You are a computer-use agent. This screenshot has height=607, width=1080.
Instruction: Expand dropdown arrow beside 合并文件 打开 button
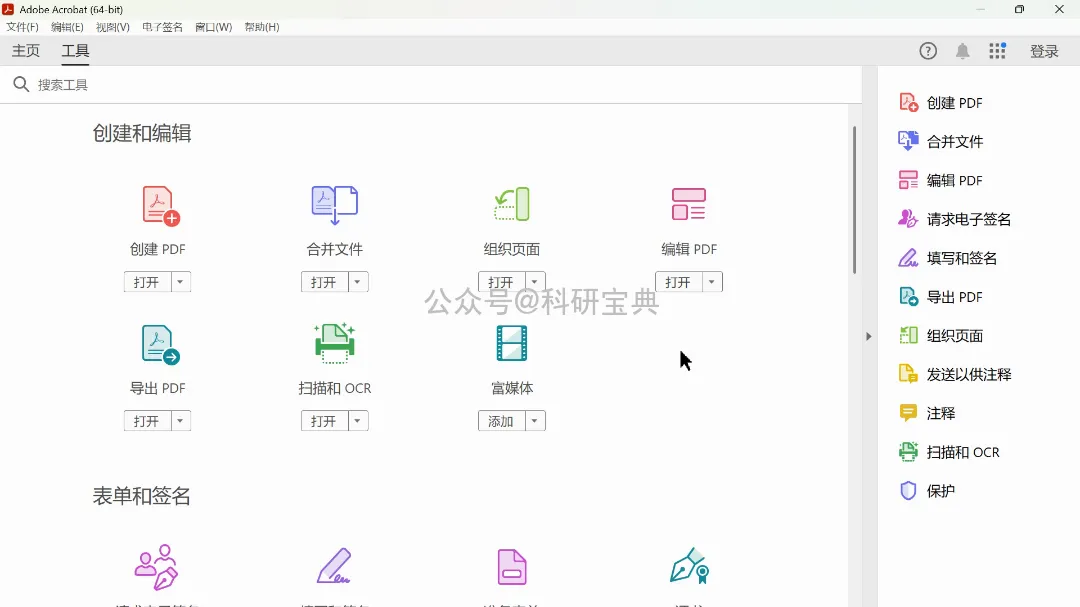click(357, 282)
